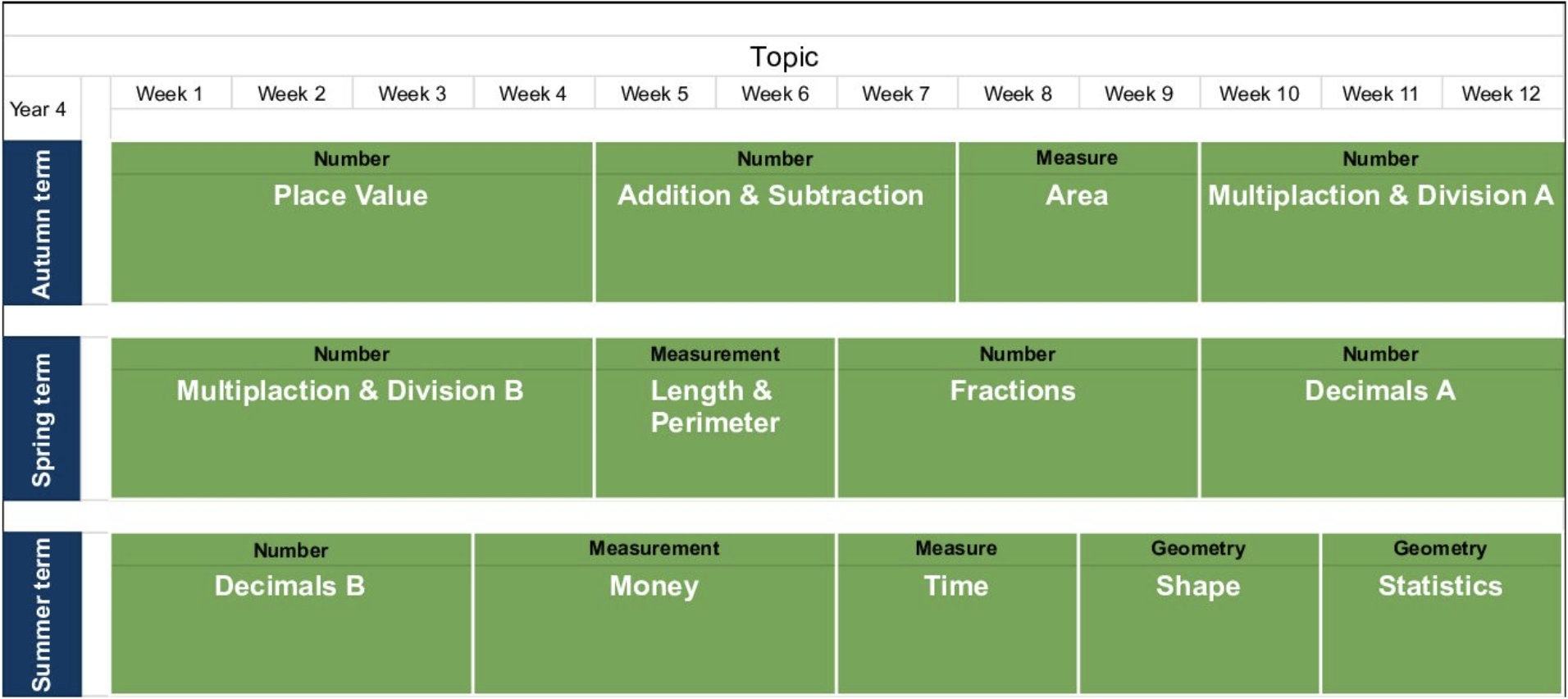1568x699 pixels.
Task: Select the Week 6 column header
Action: click(x=775, y=94)
